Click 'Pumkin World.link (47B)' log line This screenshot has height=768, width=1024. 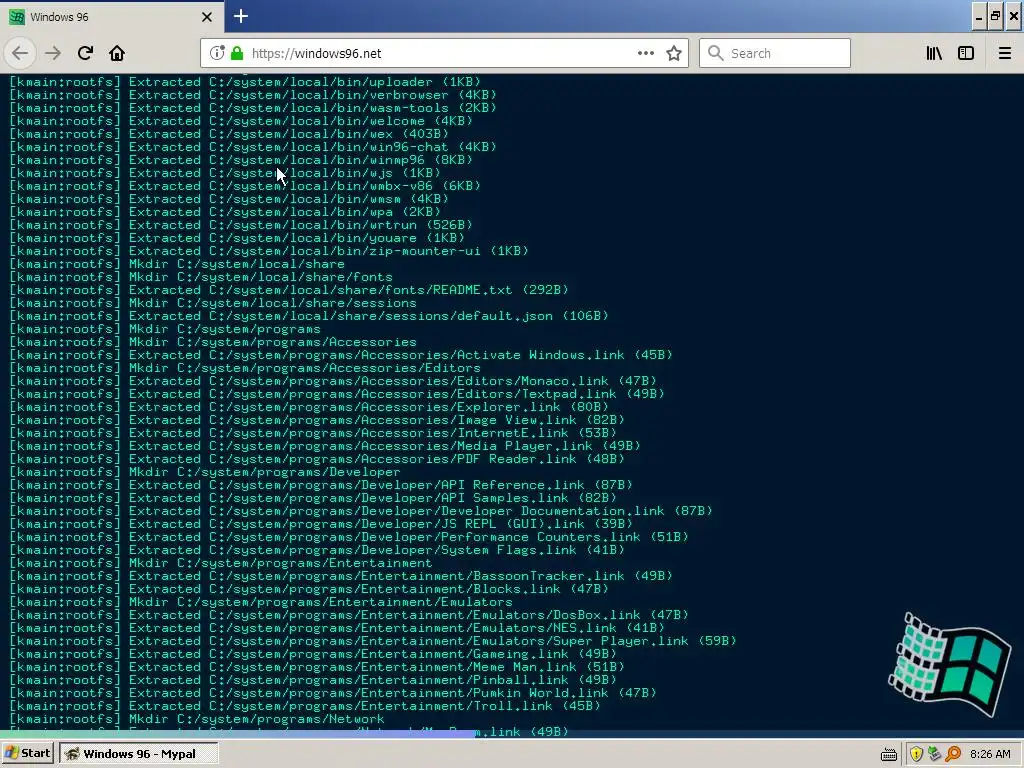(333, 693)
